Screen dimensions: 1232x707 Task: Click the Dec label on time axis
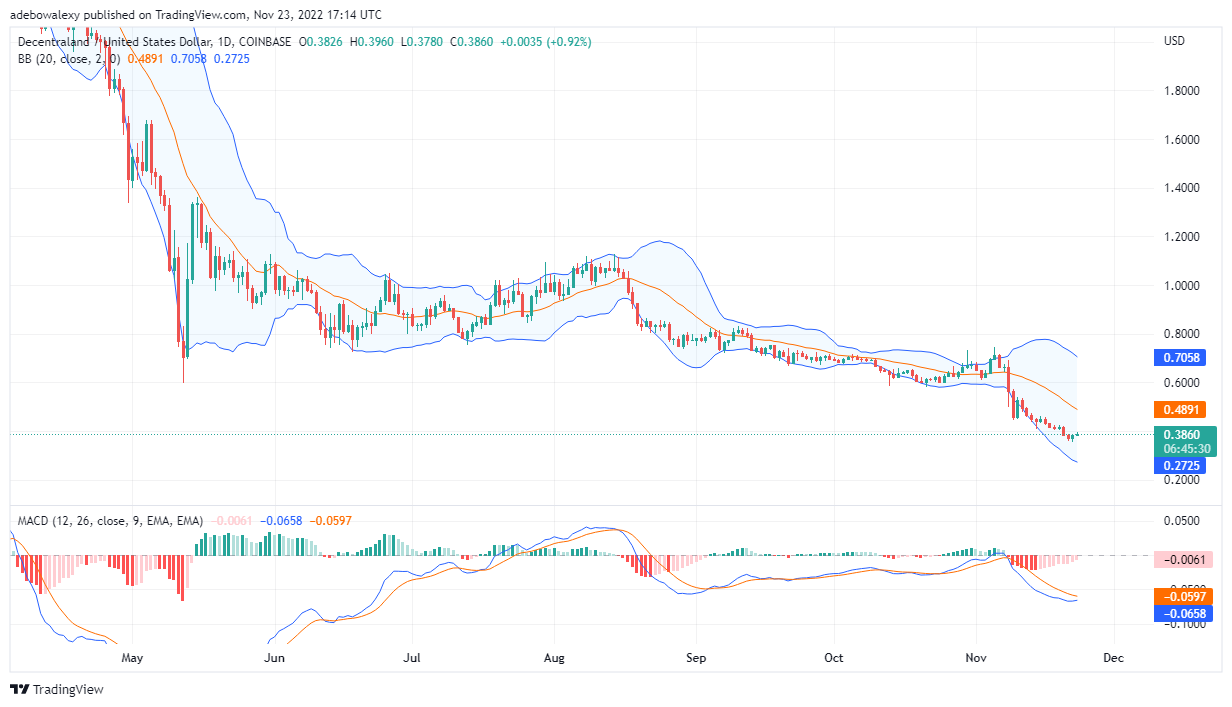[x=1114, y=658]
